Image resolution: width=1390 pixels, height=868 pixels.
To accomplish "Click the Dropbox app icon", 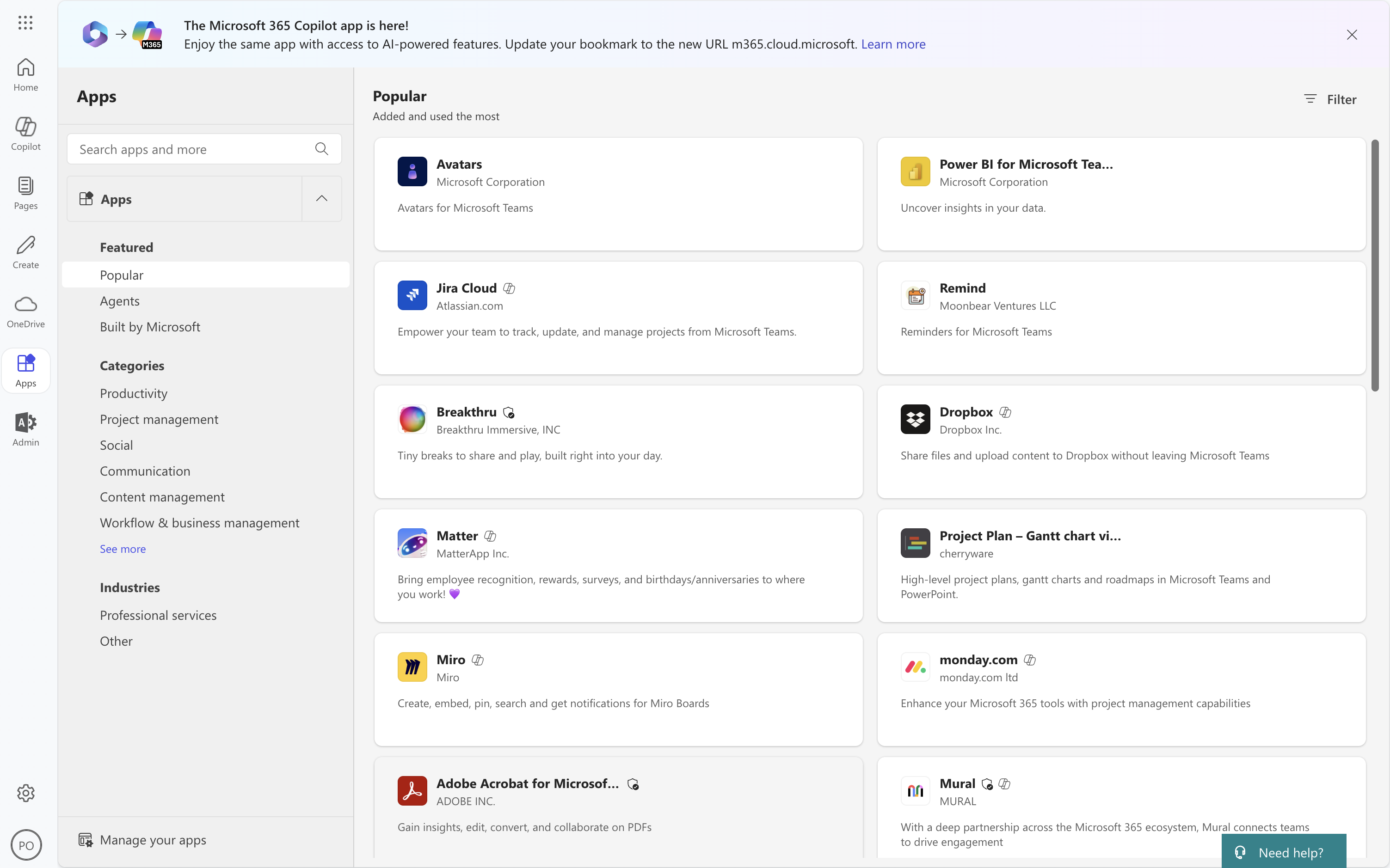I will (x=916, y=419).
